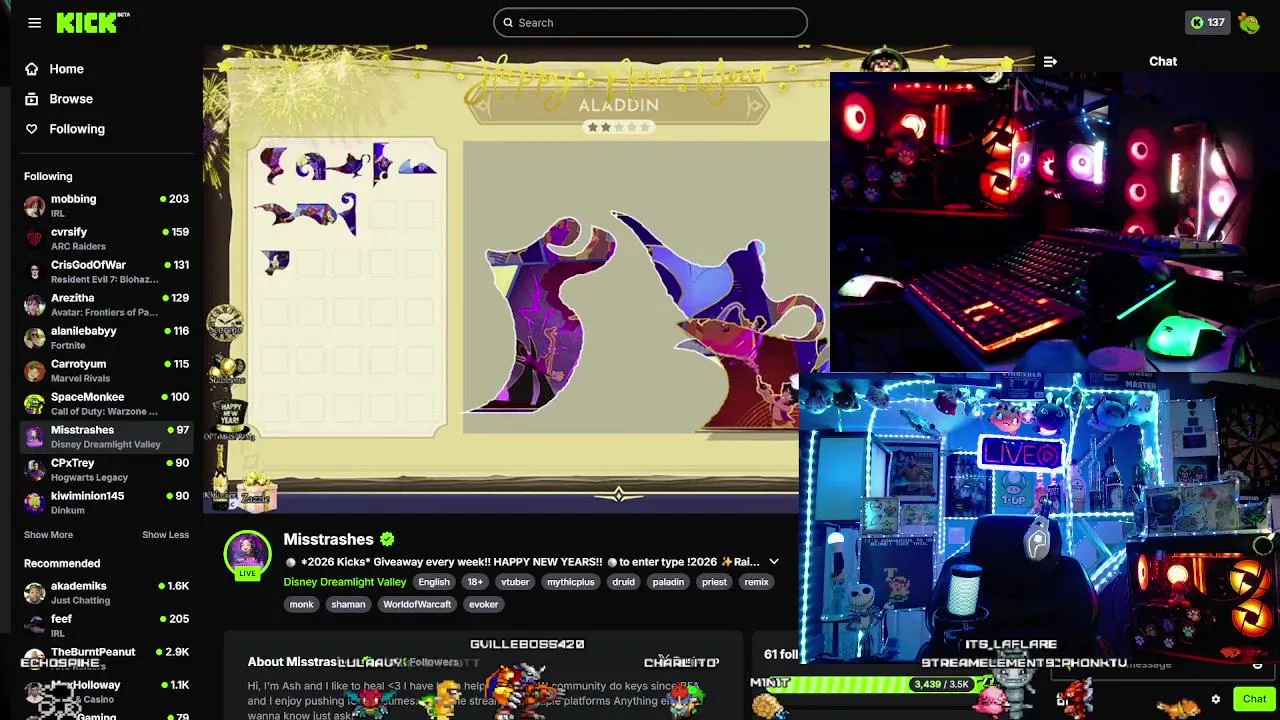Click SpaceMonkee's avatar in the sidebar

(x=35, y=404)
